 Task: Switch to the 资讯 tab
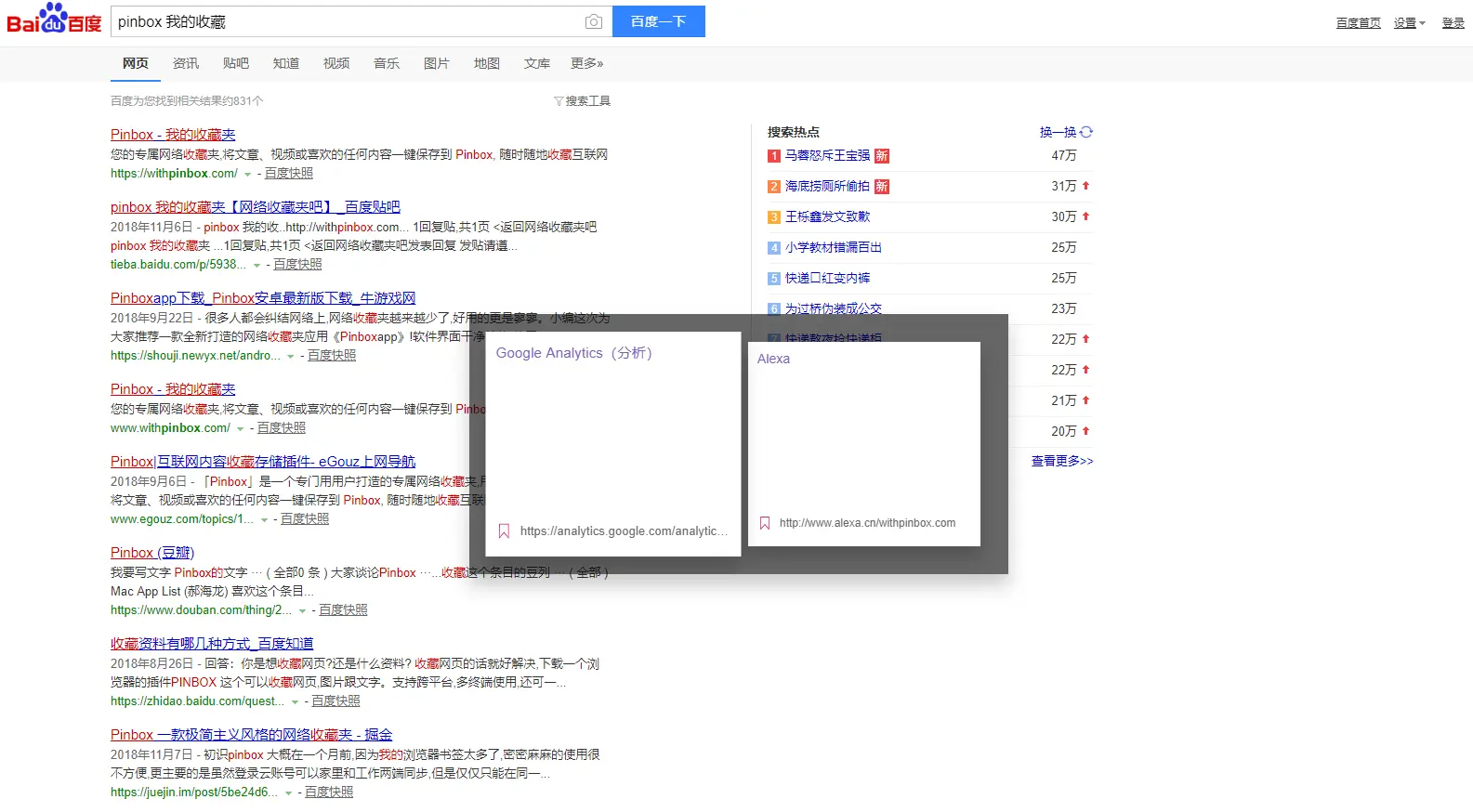click(186, 63)
